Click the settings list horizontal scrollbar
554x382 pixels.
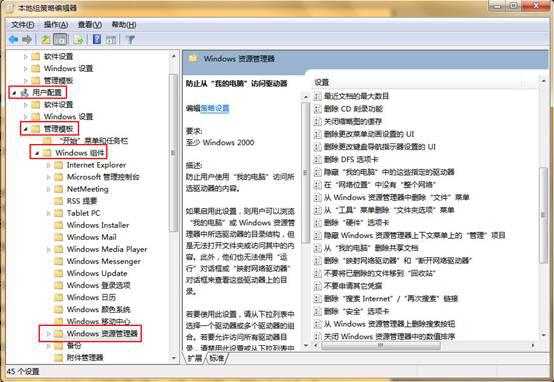coord(424,345)
